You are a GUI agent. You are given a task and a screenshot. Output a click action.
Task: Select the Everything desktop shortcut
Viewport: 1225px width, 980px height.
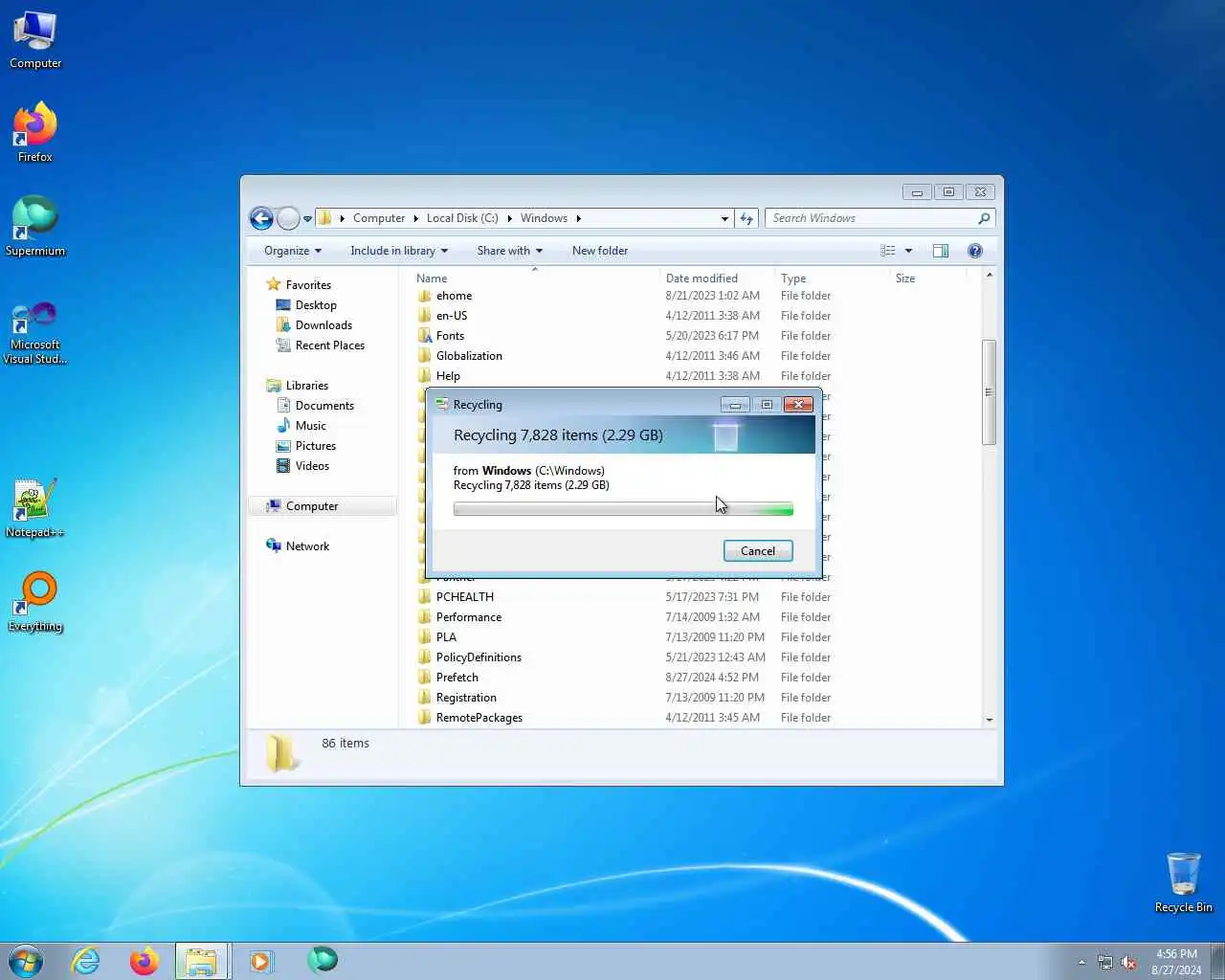tap(35, 602)
